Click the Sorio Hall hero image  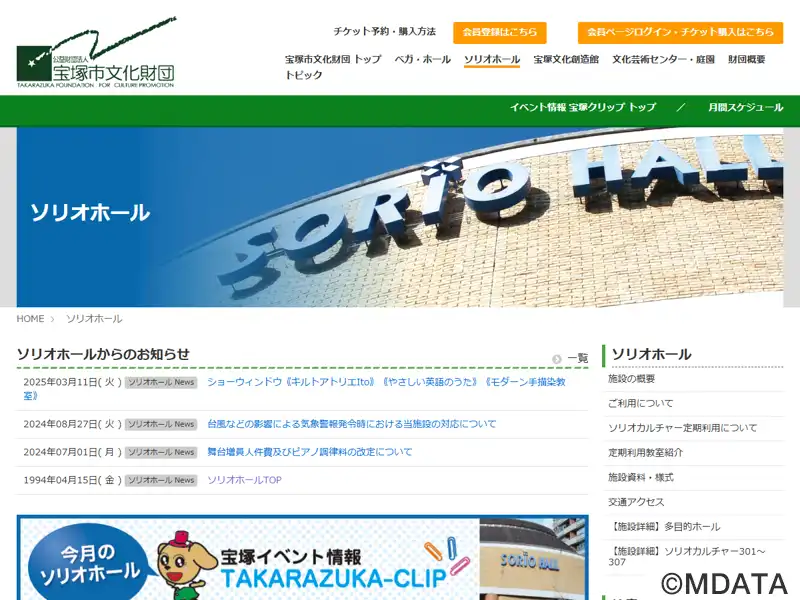[399, 217]
